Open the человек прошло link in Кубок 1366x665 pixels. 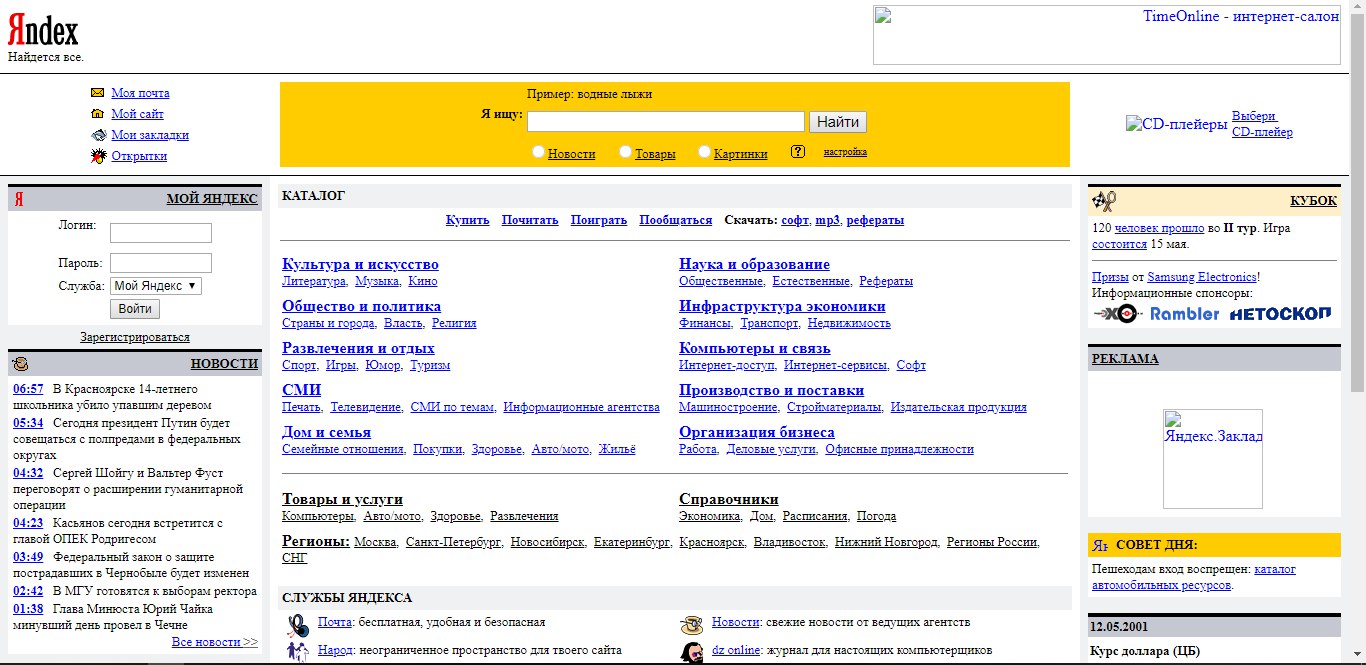1161,228
